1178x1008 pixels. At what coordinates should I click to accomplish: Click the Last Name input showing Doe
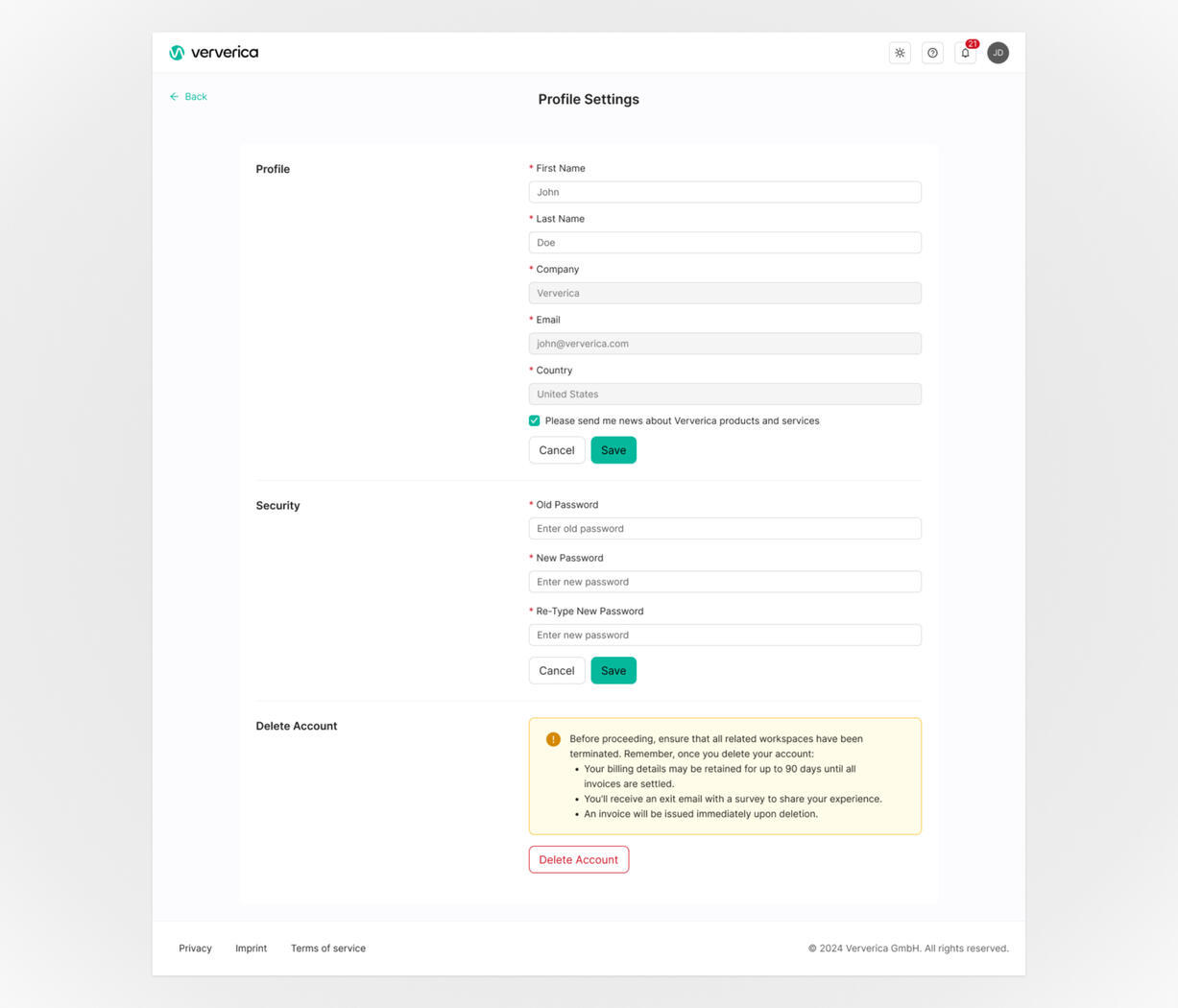724,242
